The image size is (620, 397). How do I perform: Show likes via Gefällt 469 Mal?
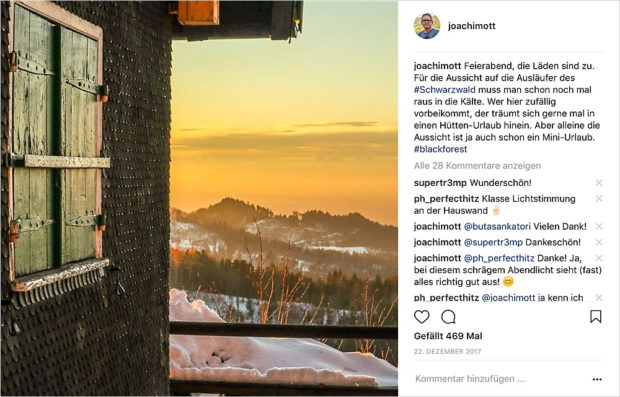(448, 336)
